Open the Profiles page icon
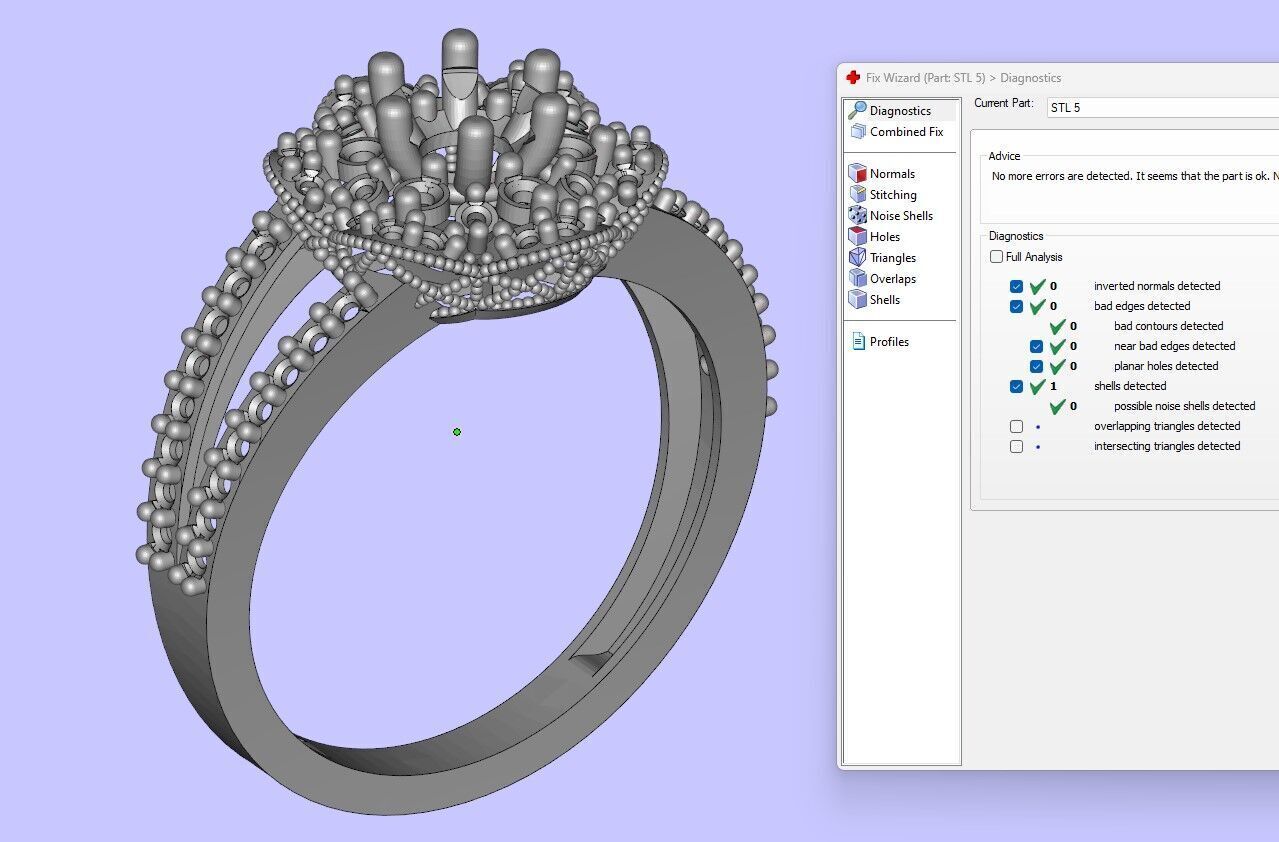 tap(858, 341)
